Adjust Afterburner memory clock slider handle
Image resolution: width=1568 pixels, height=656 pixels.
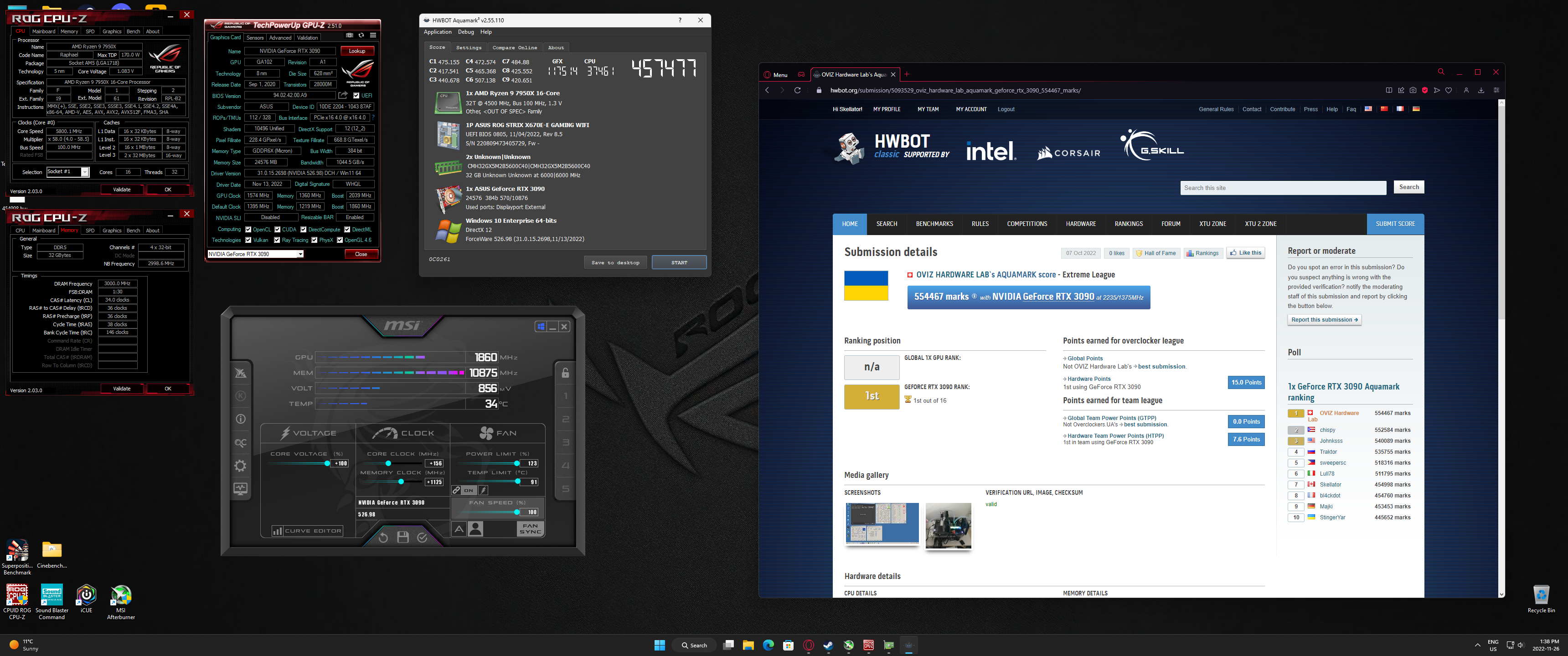[x=401, y=482]
